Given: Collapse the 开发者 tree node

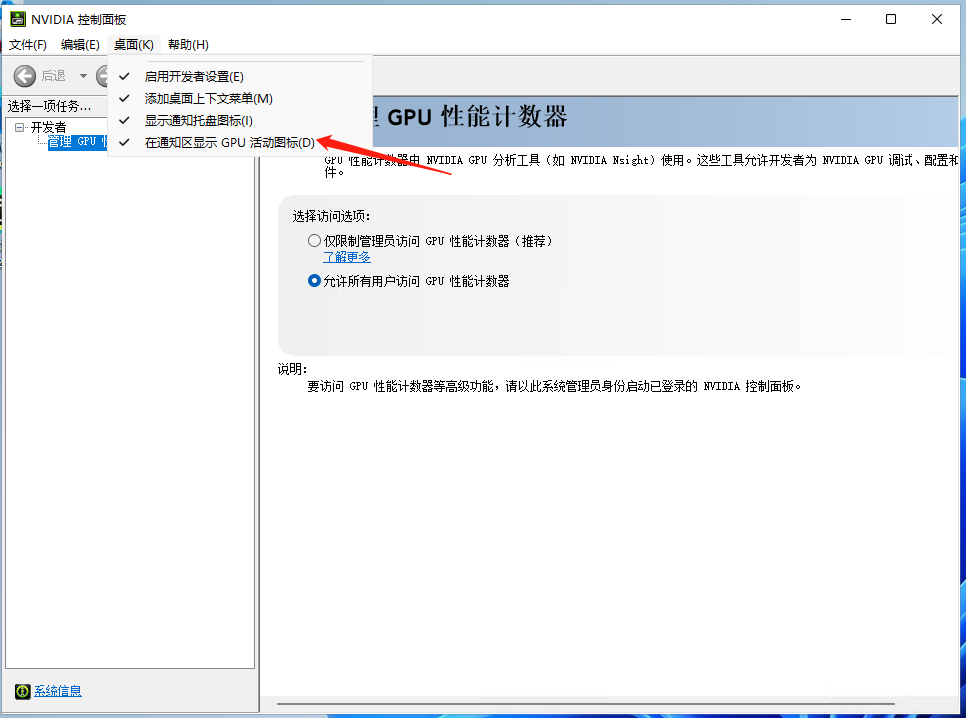Looking at the screenshot, I should [20, 128].
